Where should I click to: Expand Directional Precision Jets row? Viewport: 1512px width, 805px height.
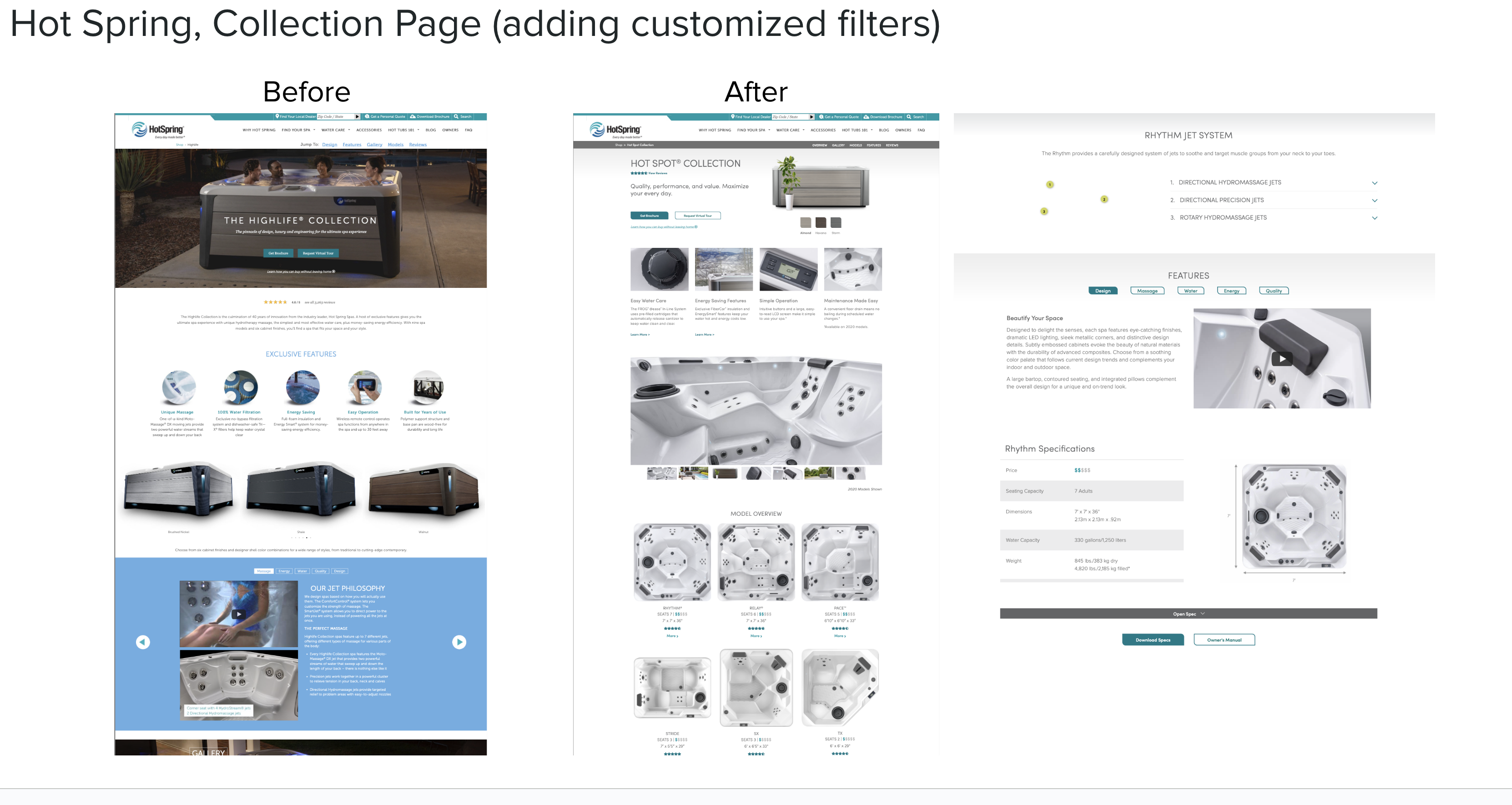(1273, 200)
